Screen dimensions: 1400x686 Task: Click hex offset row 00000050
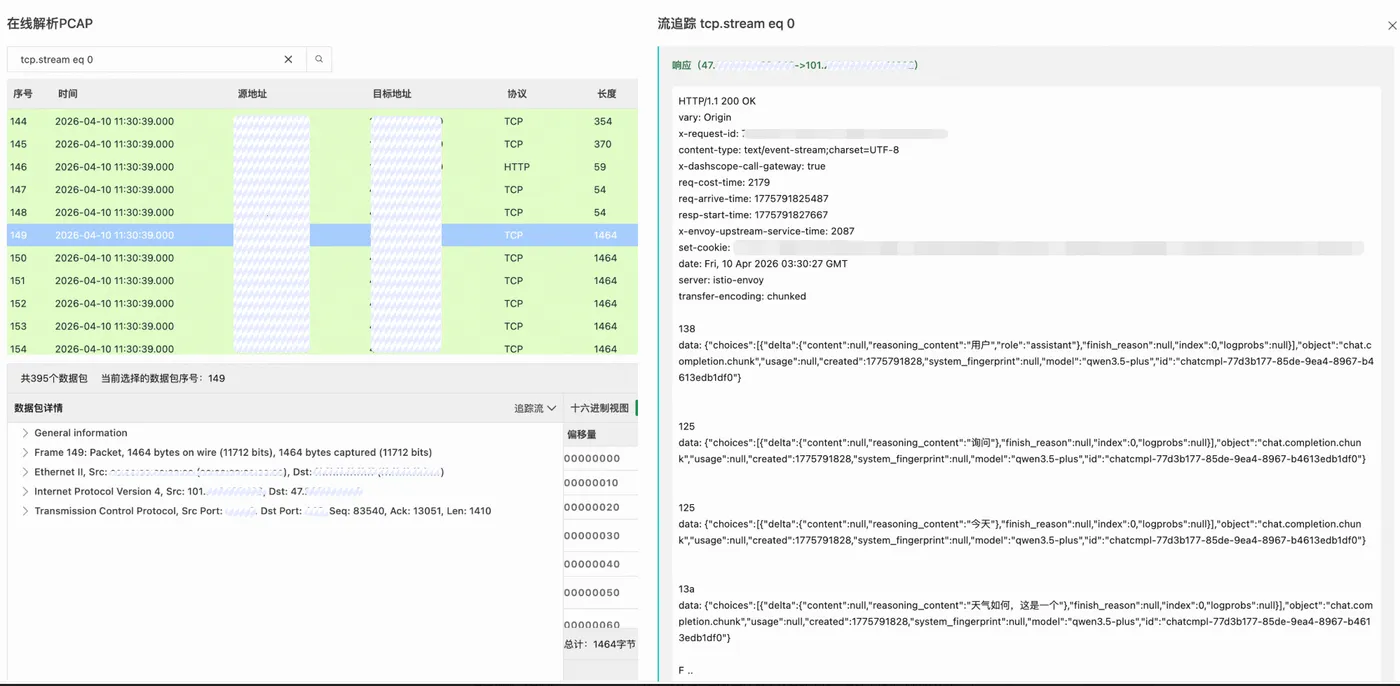(x=600, y=593)
